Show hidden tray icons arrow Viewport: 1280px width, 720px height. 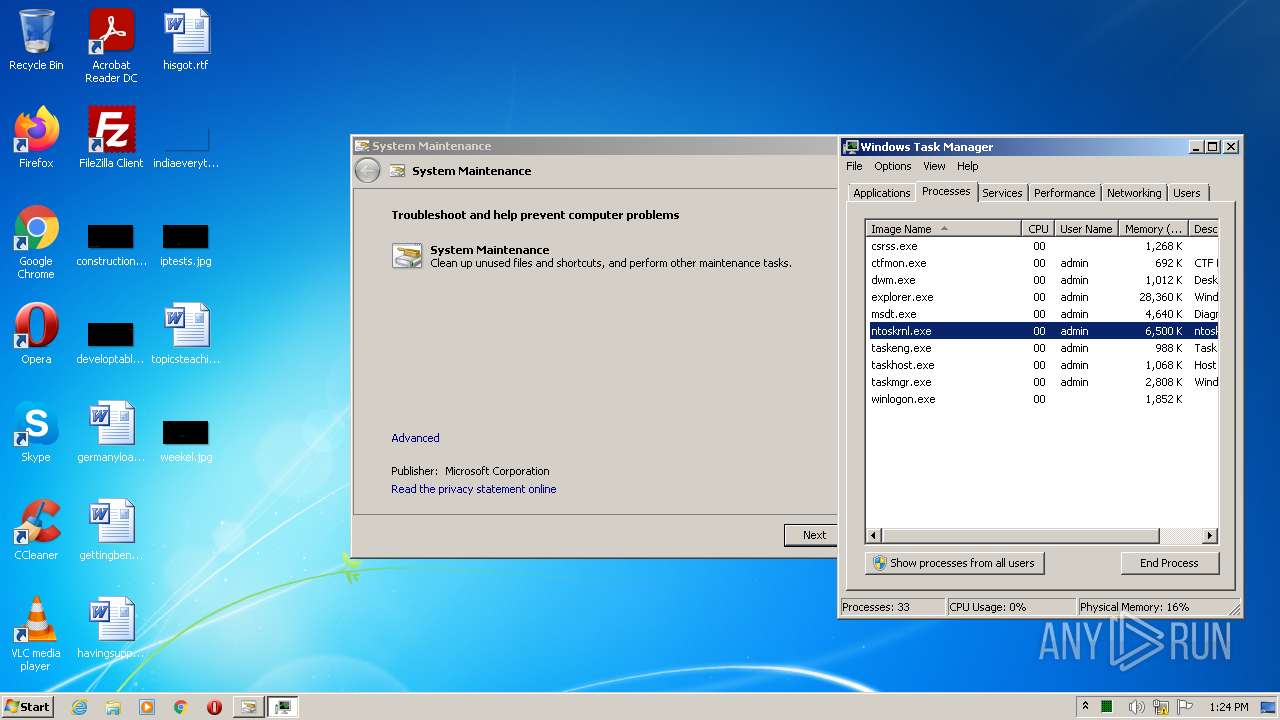point(1085,707)
